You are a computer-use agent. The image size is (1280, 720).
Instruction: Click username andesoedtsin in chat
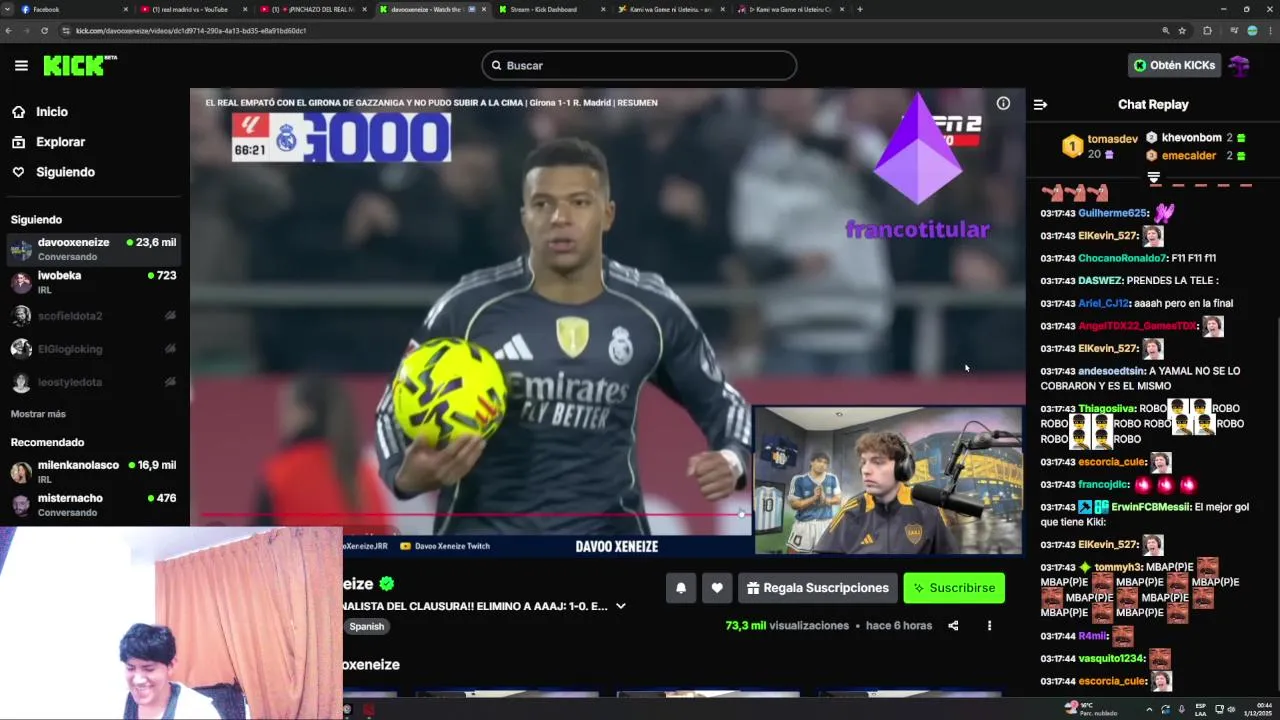coord(1111,371)
